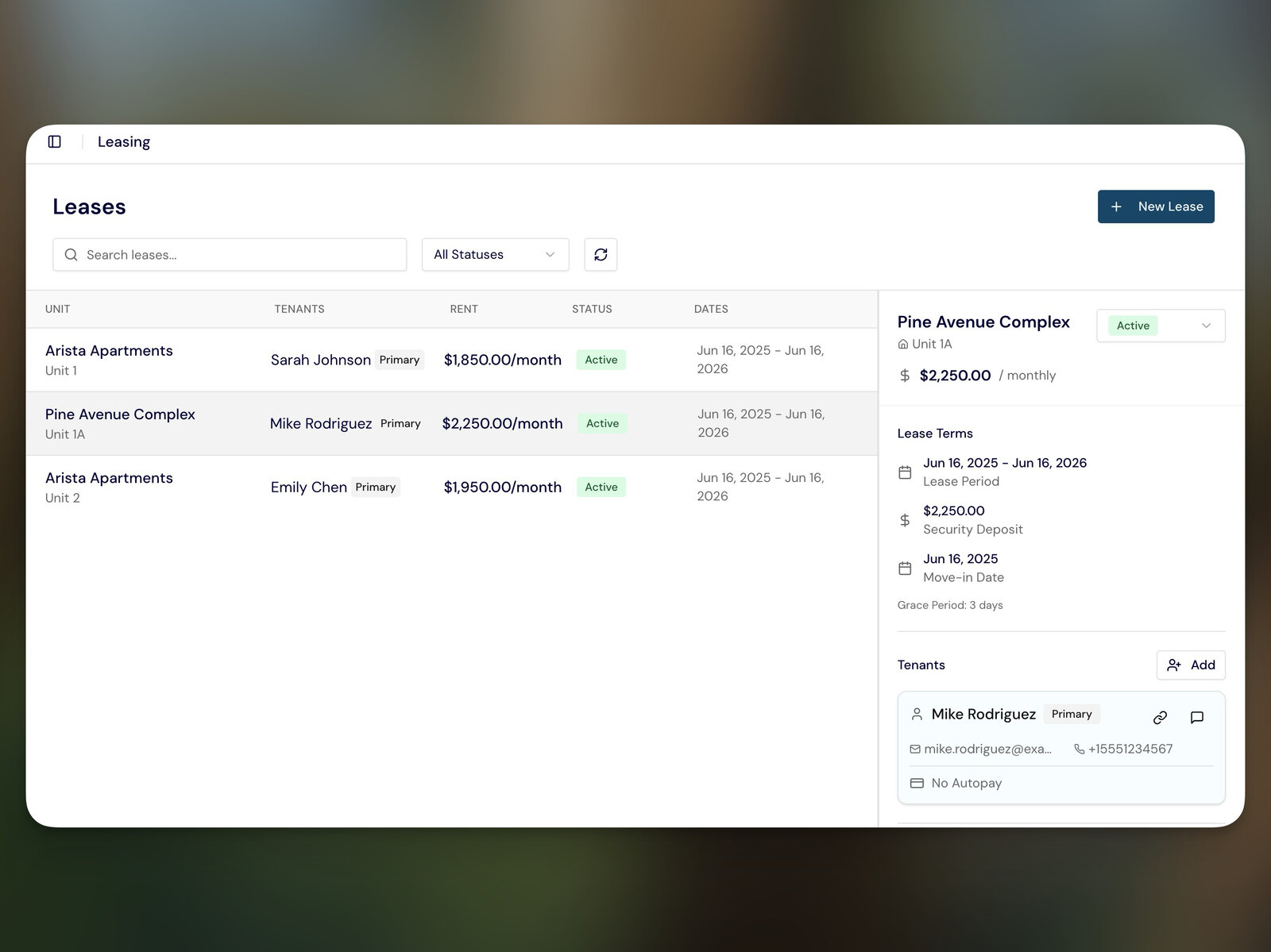Image resolution: width=1271 pixels, height=952 pixels.
Task: Open the copy link icon on Mike Rodriguez's card
Action: click(x=1159, y=717)
